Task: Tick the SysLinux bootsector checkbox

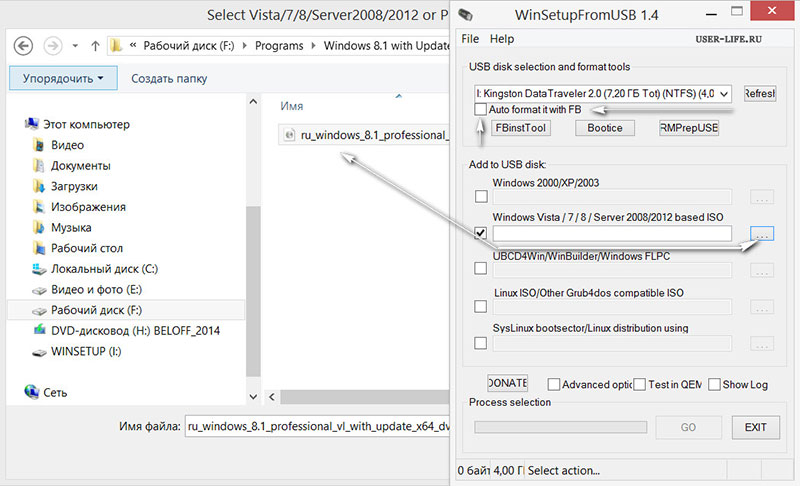Action: 481,343
